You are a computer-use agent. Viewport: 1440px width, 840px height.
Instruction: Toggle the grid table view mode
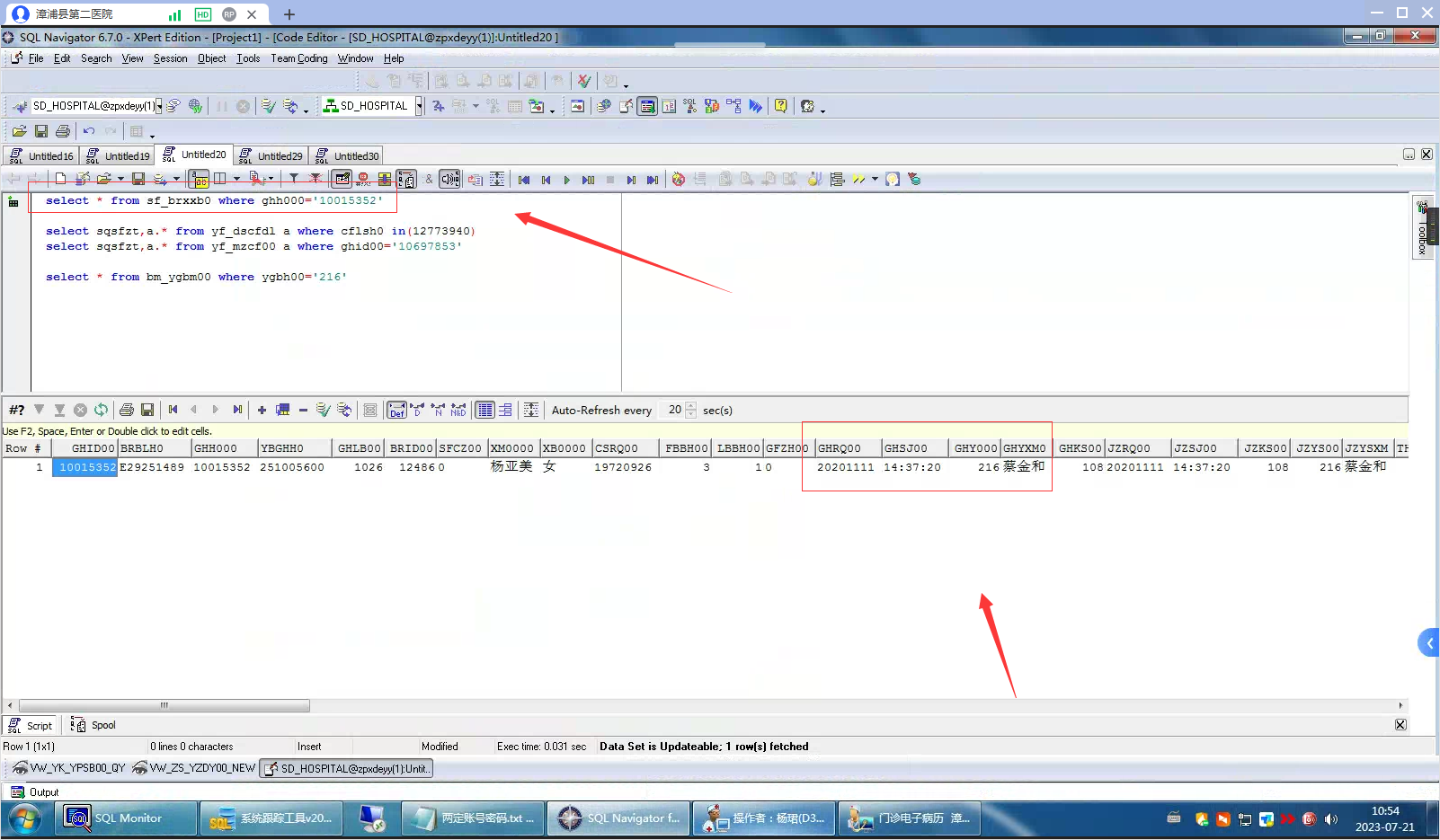pyautogui.click(x=484, y=410)
